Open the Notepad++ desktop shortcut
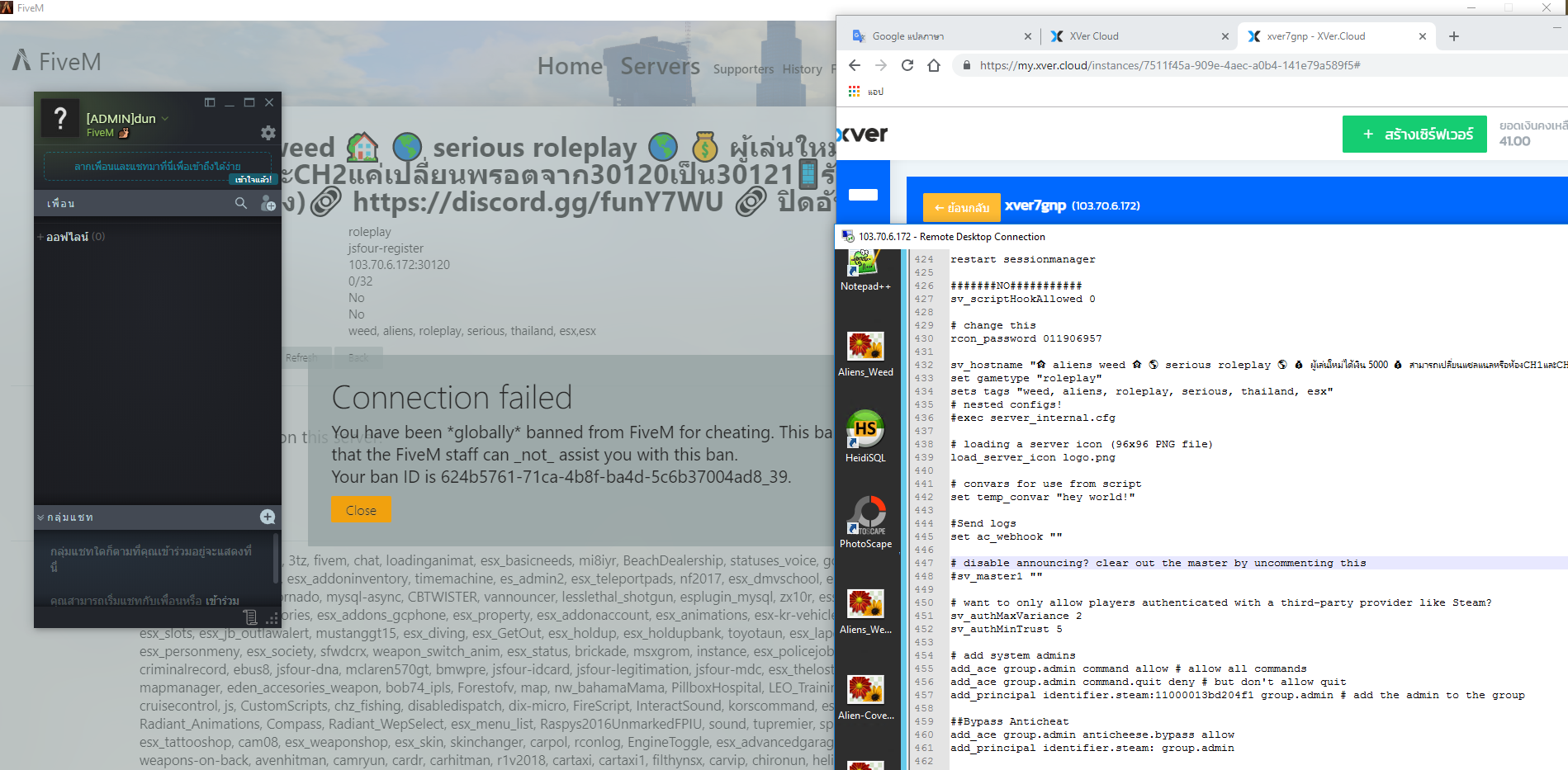 [x=865, y=271]
